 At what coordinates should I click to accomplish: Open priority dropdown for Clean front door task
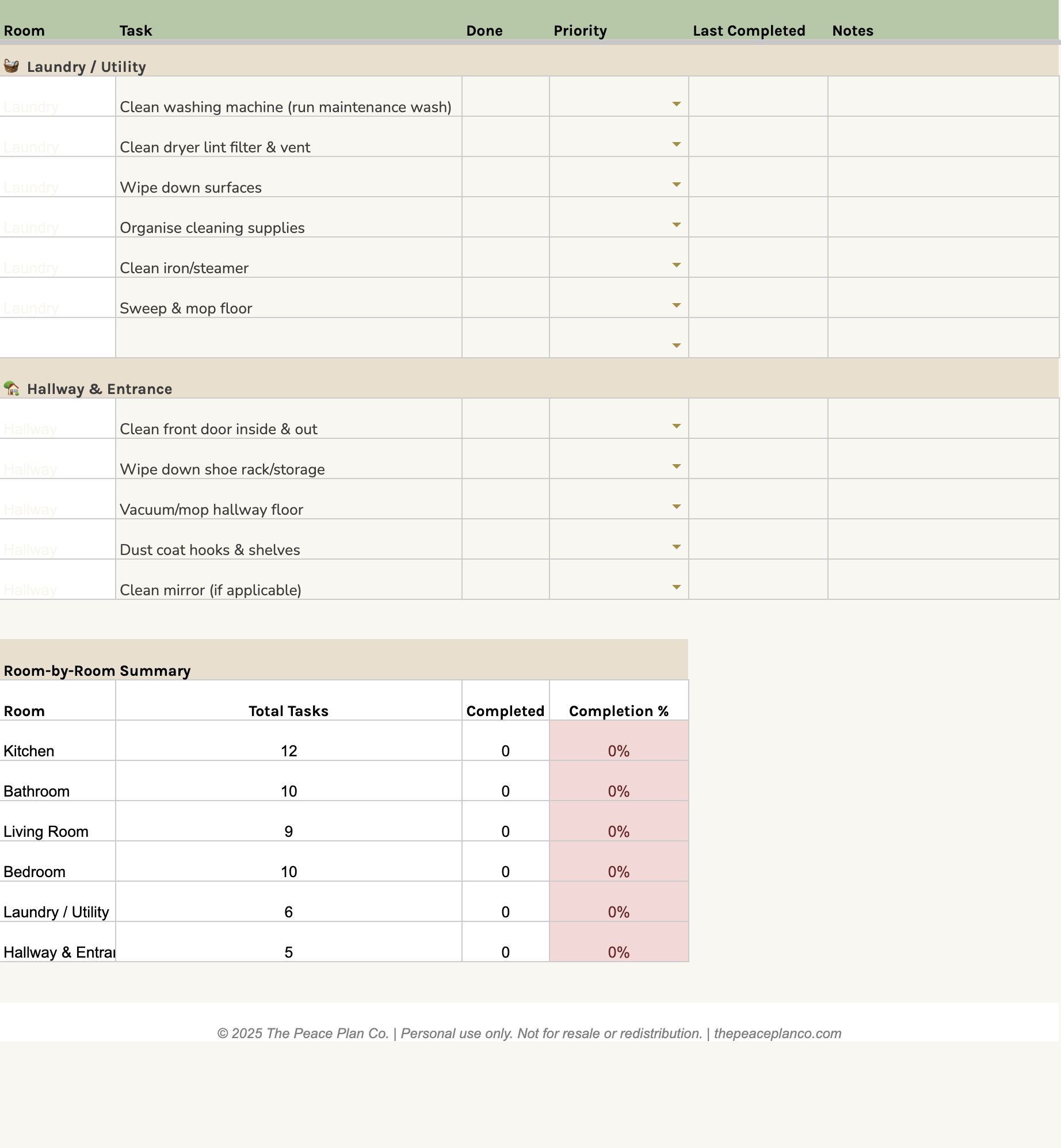[676, 426]
